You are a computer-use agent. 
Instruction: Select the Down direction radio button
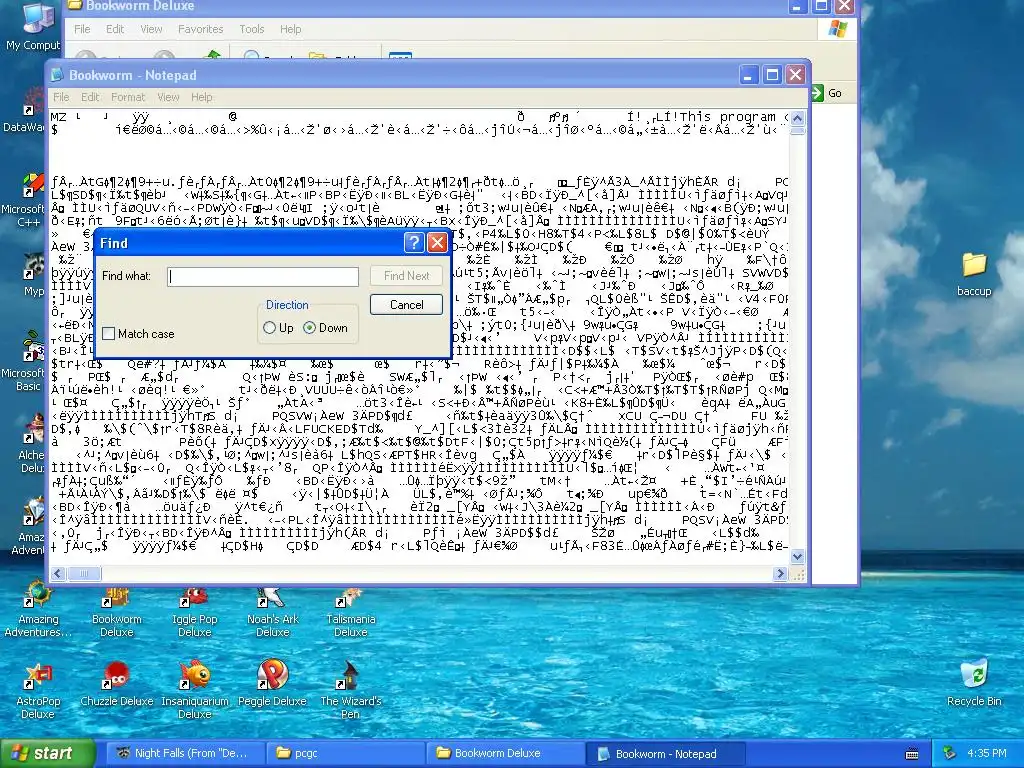coord(310,328)
